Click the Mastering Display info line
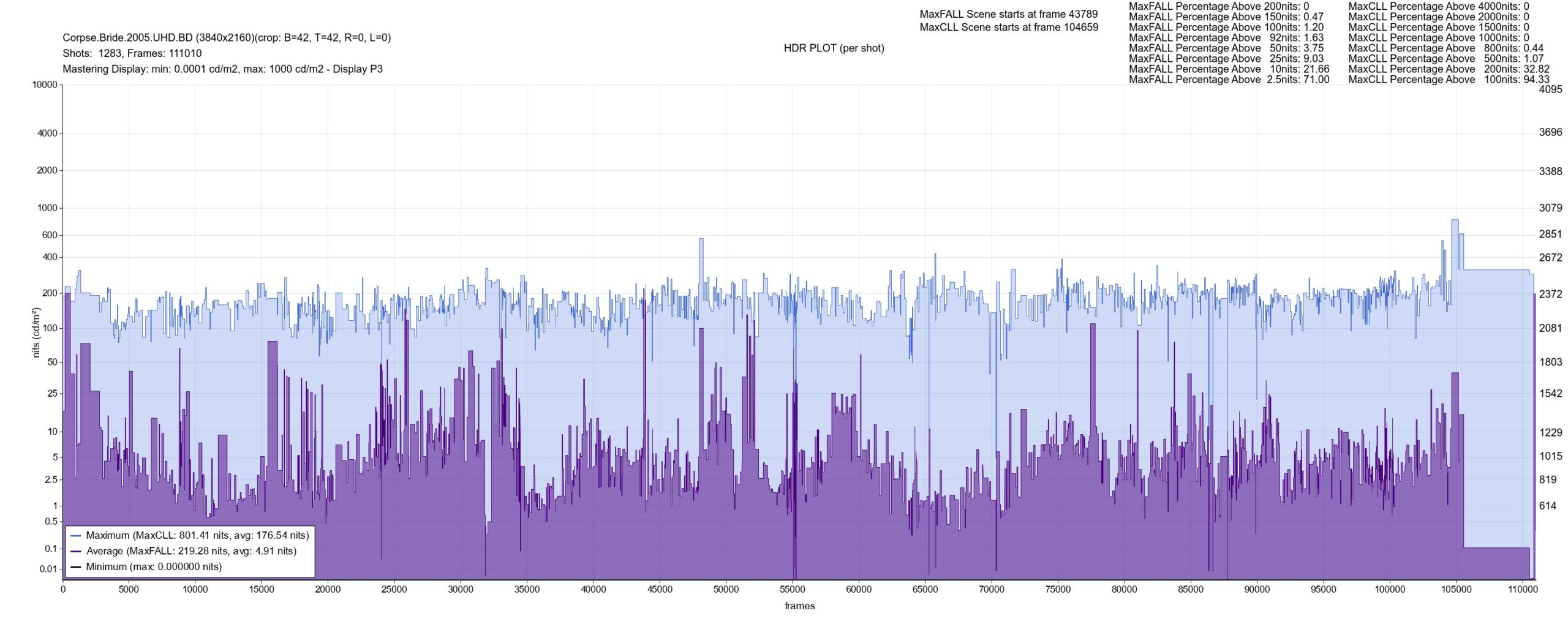This screenshot has width=1568, height=627. click(x=222, y=69)
